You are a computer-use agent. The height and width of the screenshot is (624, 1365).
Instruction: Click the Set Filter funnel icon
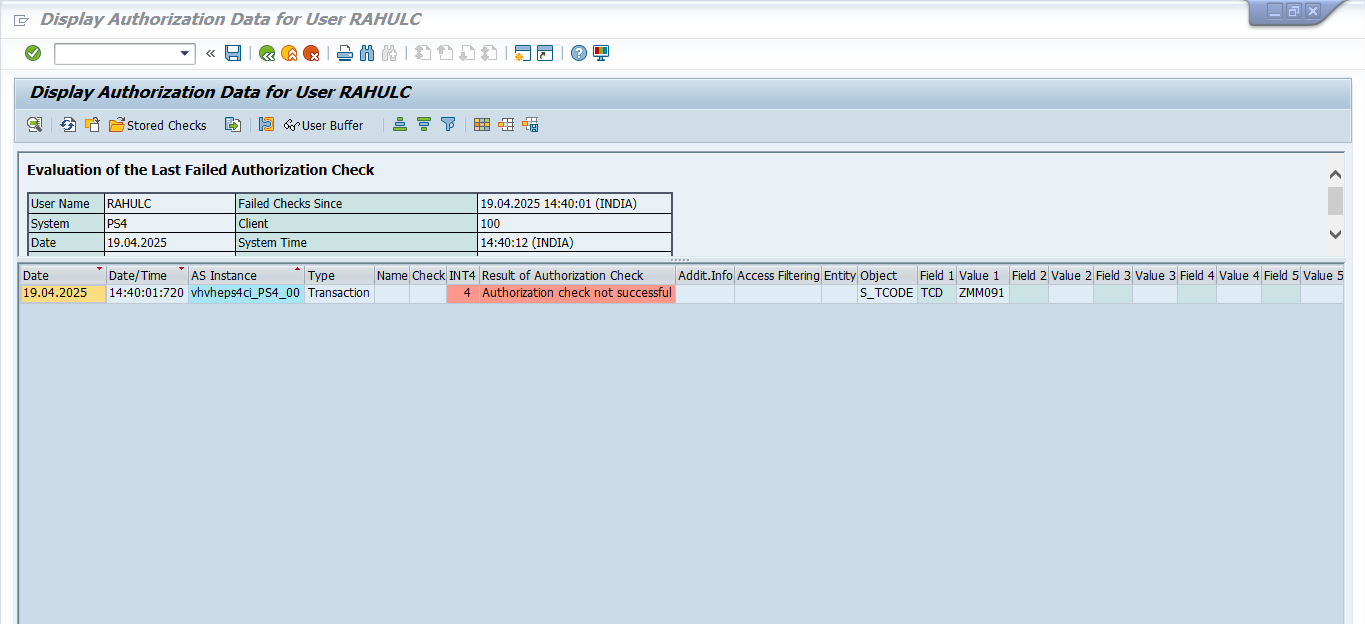(448, 125)
